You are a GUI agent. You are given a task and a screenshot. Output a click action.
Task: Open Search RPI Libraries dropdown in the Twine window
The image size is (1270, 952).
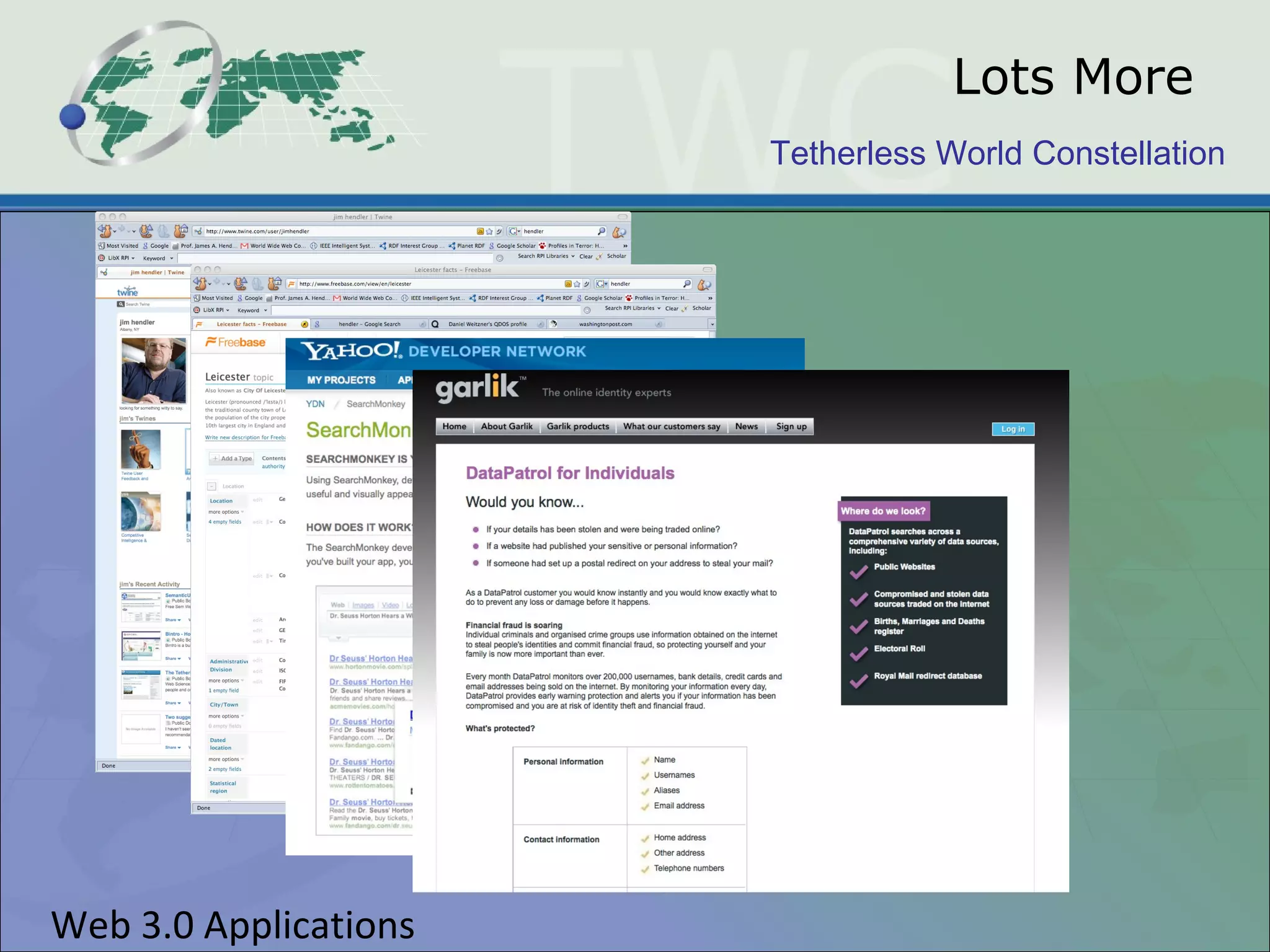(546, 256)
